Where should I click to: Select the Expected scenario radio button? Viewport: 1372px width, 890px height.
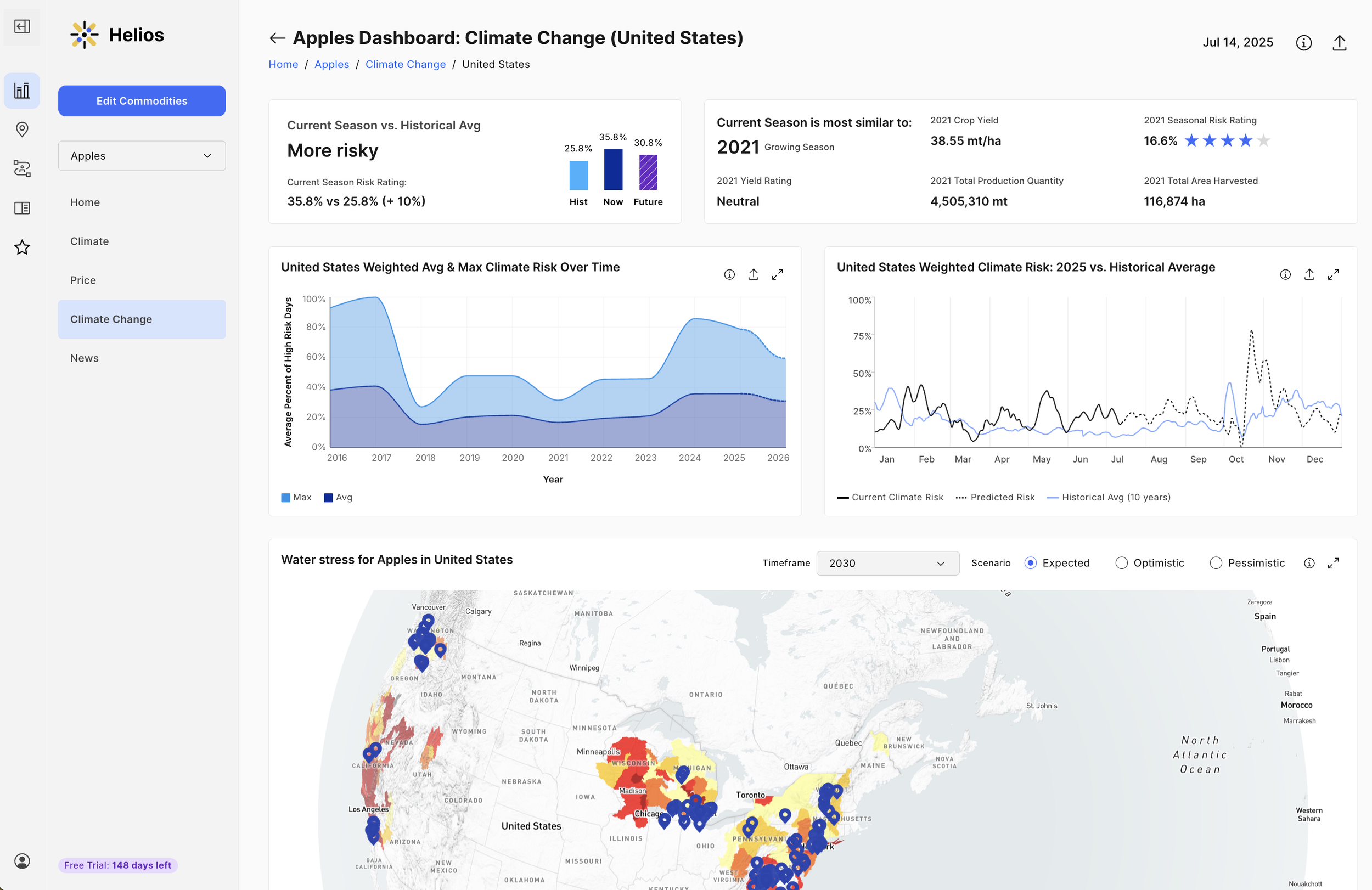coord(1030,563)
